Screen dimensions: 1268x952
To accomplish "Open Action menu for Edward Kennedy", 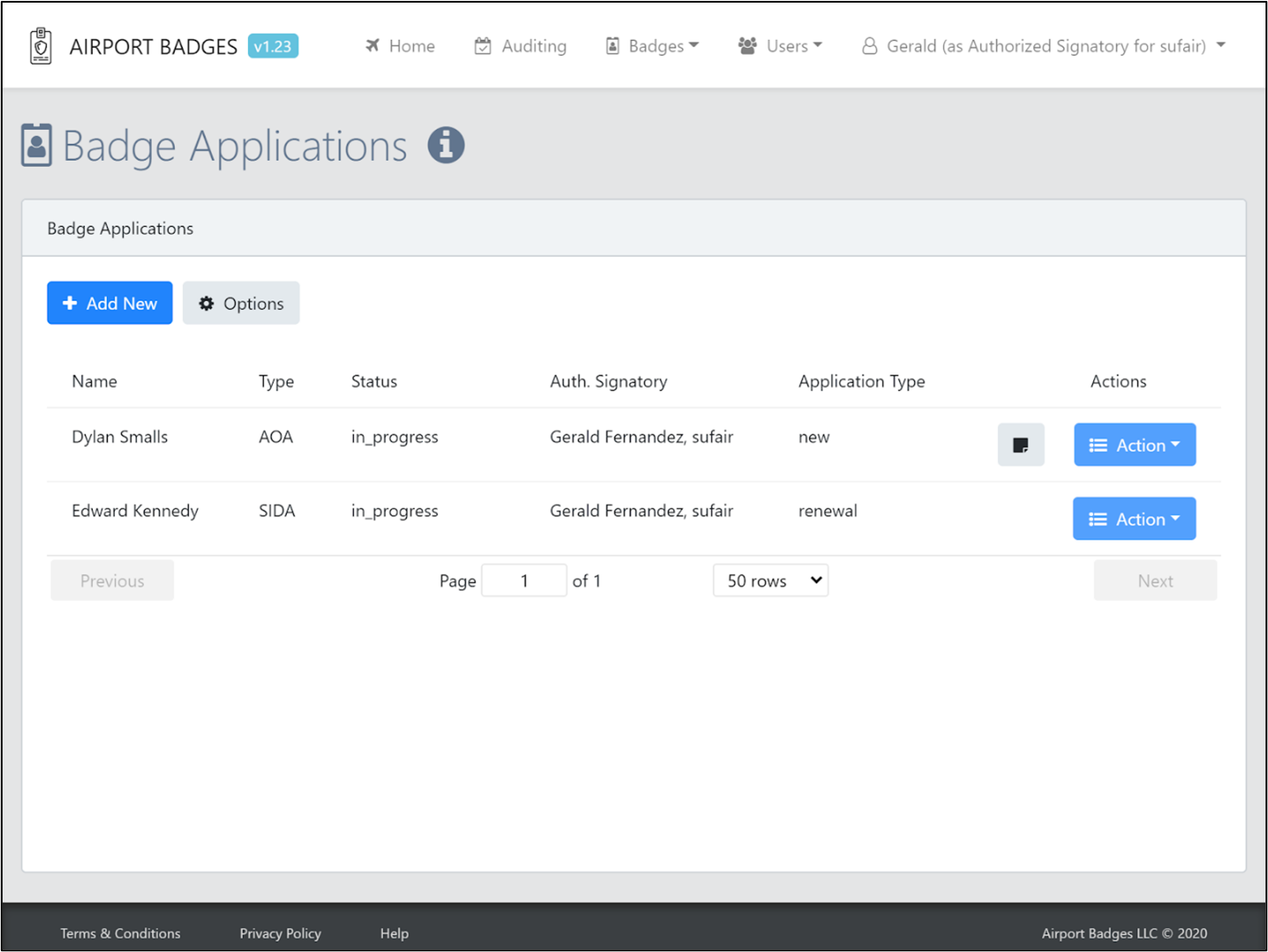I will (x=1135, y=519).
